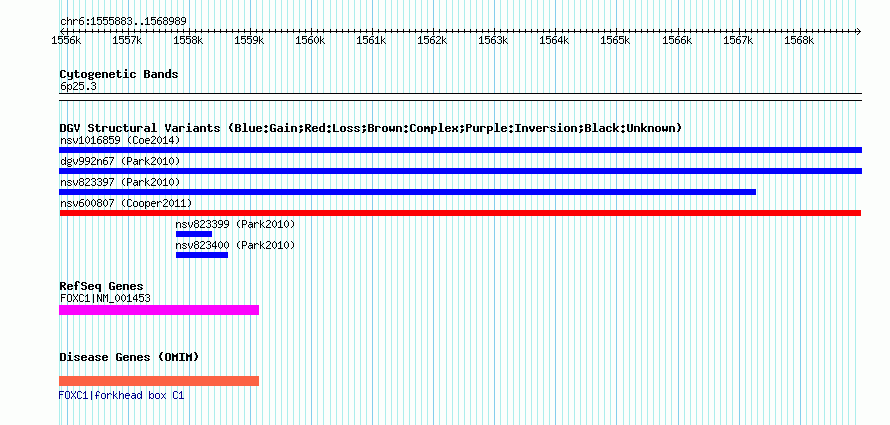Click the RefSeq Genes track heading

(x=102, y=286)
